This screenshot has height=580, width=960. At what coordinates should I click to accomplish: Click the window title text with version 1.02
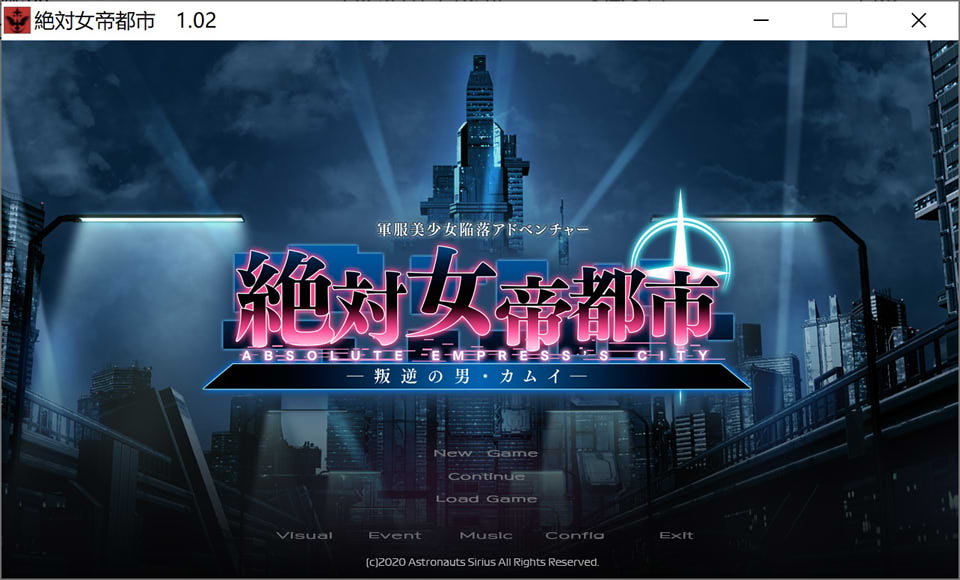(x=125, y=20)
